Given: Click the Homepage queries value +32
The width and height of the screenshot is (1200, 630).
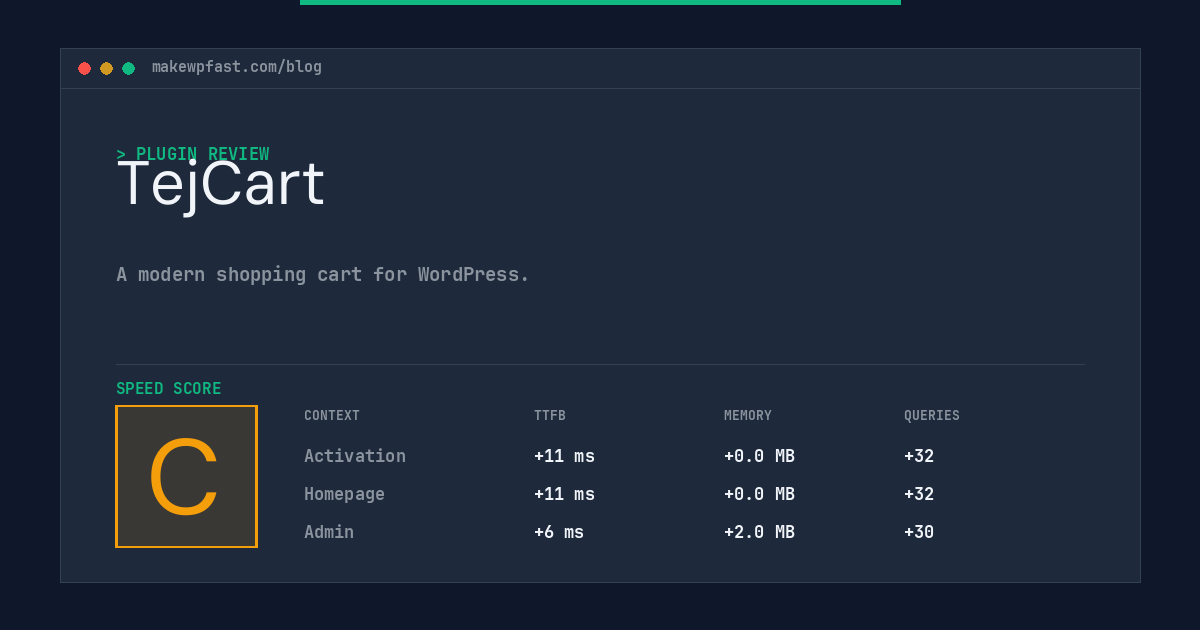Looking at the screenshot, I should 919,494.
